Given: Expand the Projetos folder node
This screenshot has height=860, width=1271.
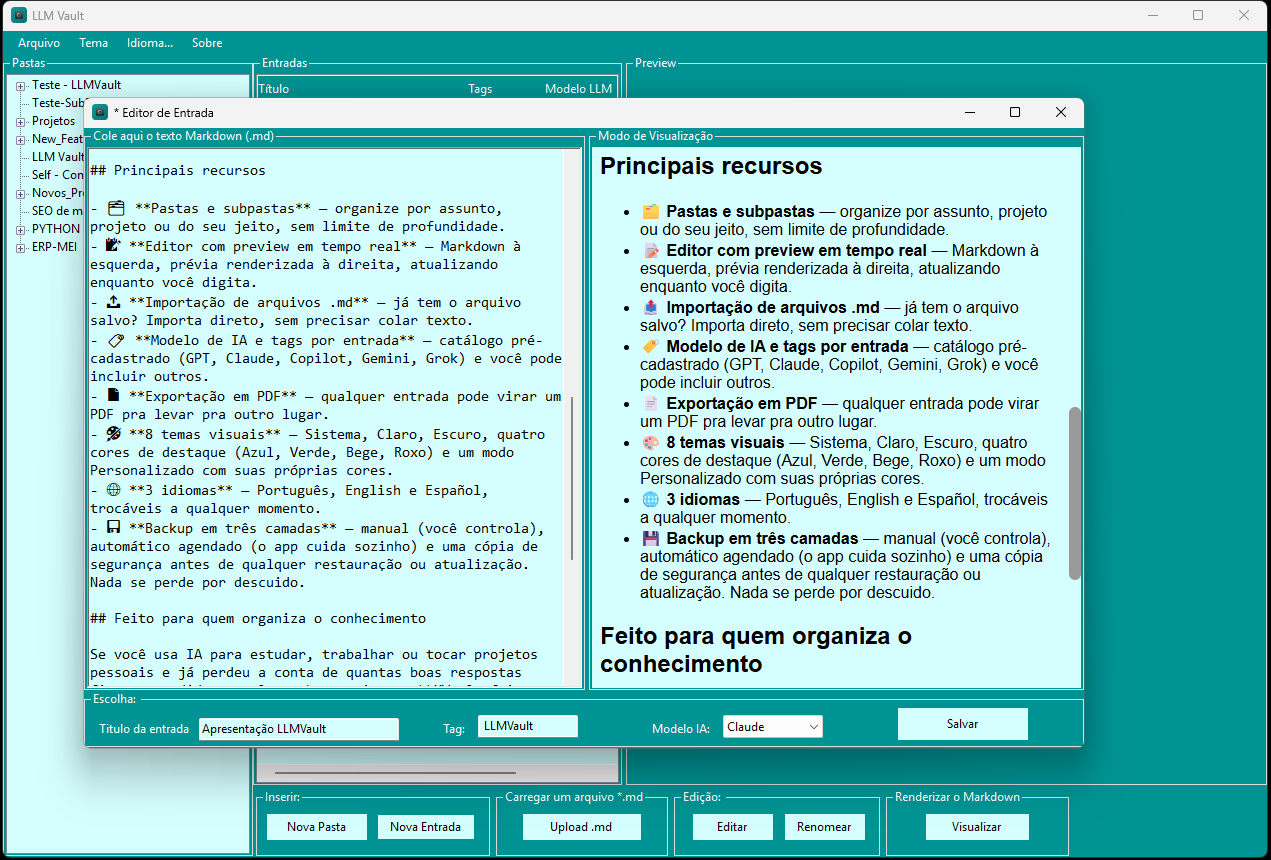Looking at the screenshot, I should click(x=20, y=121).
